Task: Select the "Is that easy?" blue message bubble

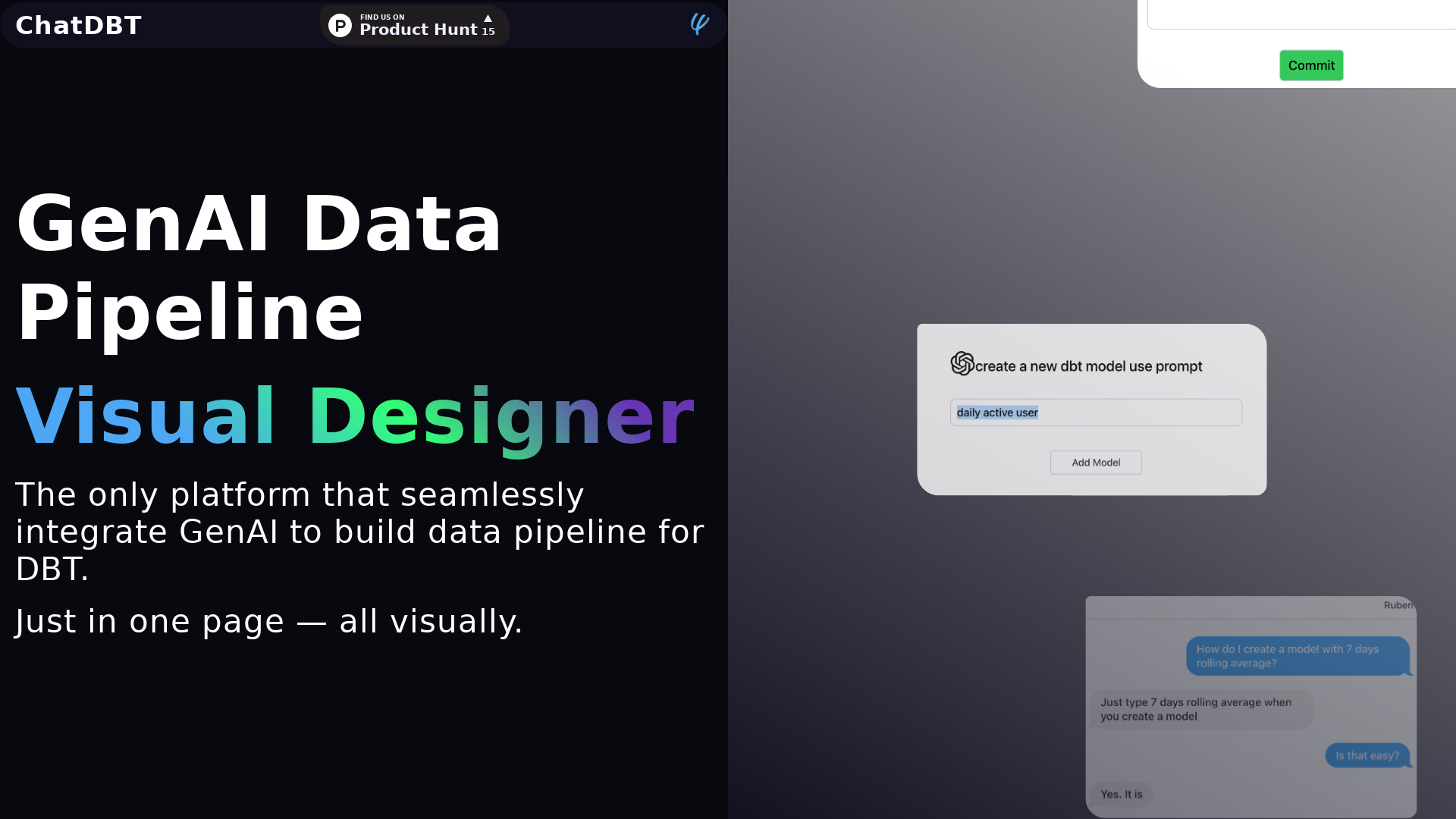Action: pyautogui.click(x=1367, y=755)
